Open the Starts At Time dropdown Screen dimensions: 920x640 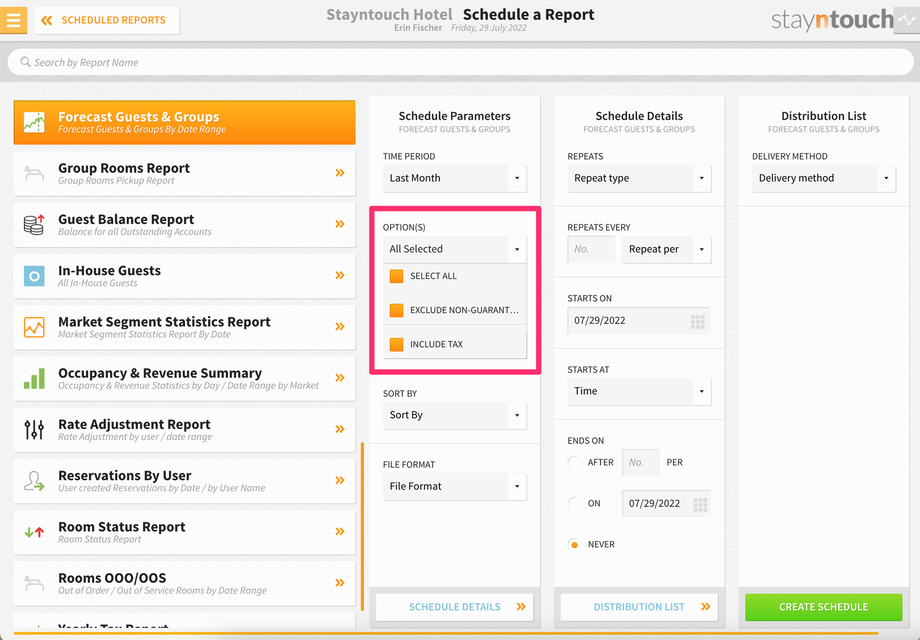639,391
